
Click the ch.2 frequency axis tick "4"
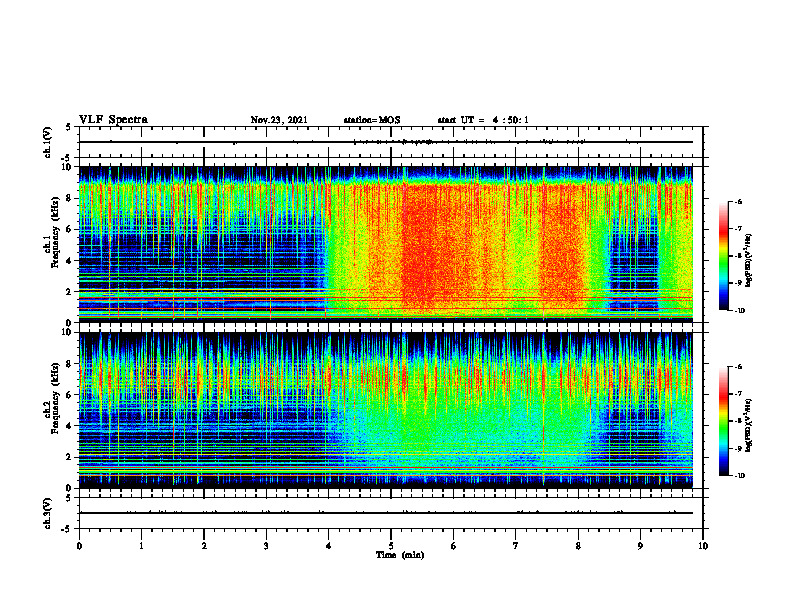pyautogui.click(x=69, y=426)
